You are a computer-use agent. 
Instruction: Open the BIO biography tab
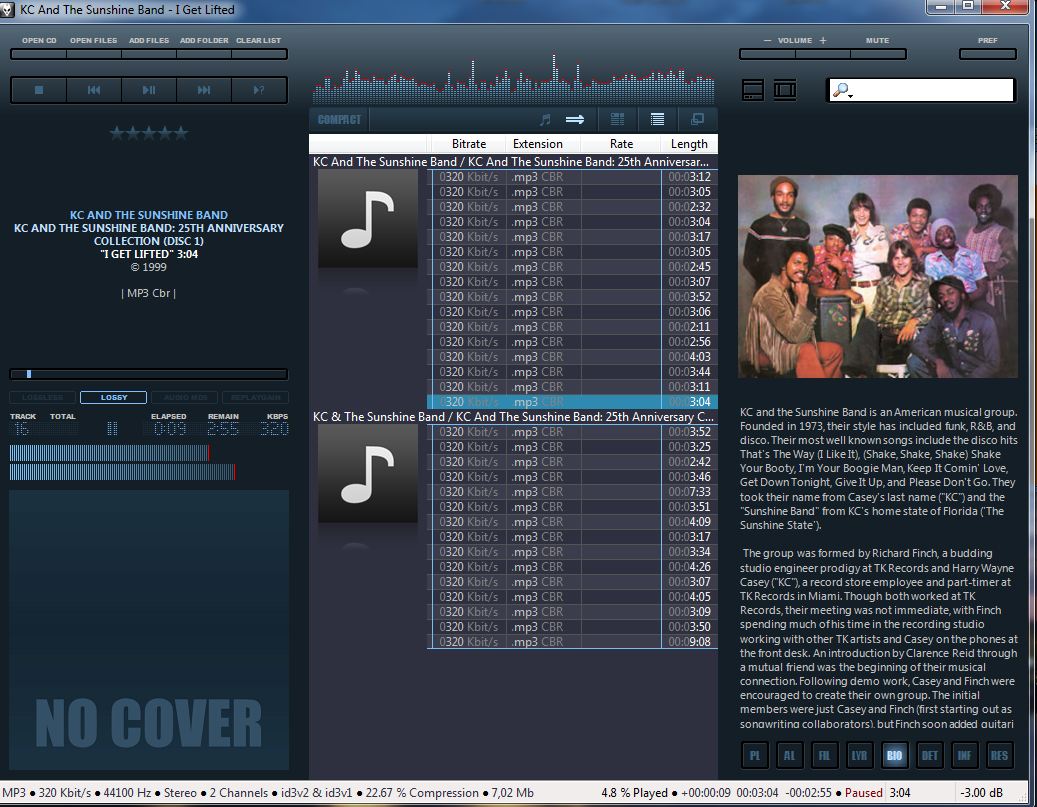tap(894, 755)
